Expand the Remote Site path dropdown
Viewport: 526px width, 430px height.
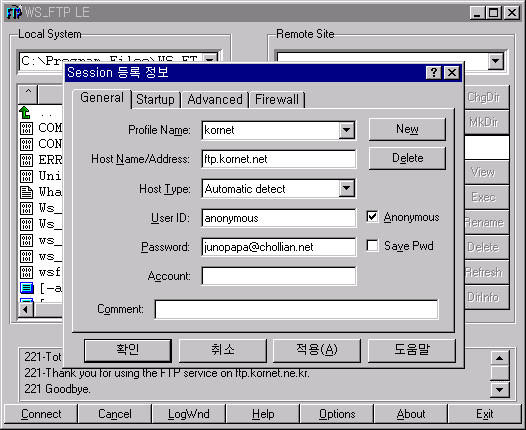(495, 61)
